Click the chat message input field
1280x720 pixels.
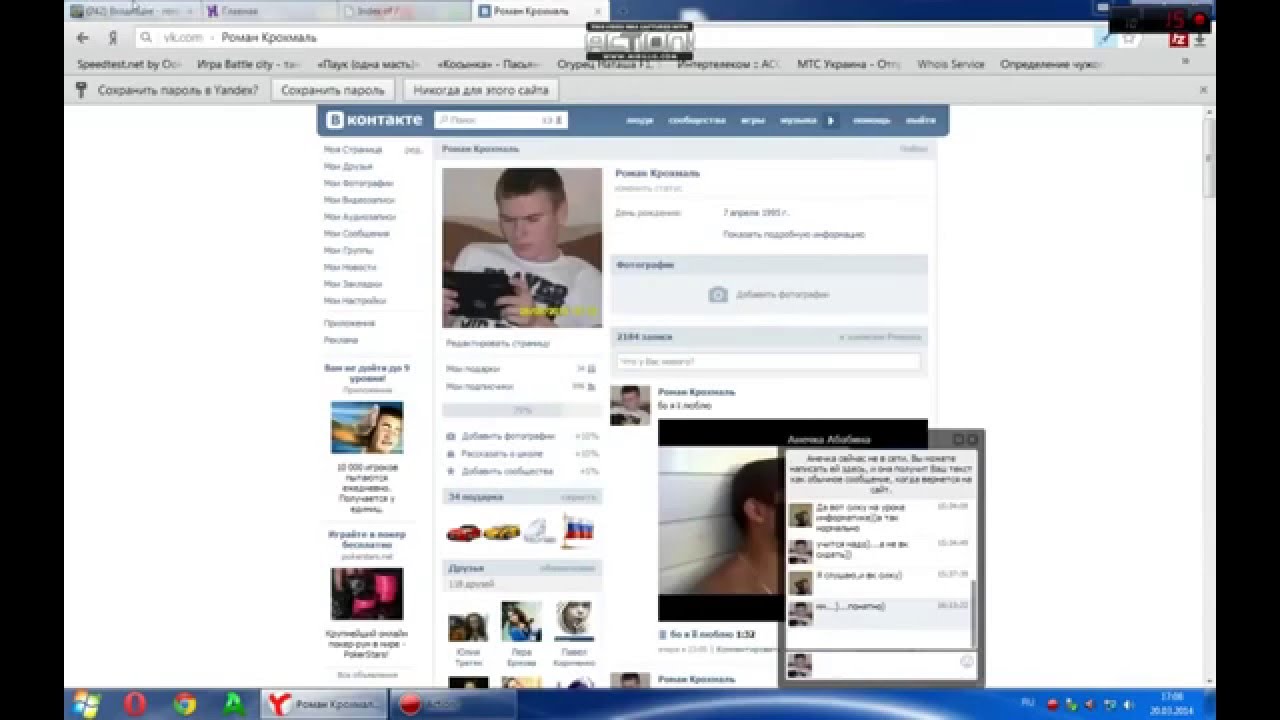(886, 664)
